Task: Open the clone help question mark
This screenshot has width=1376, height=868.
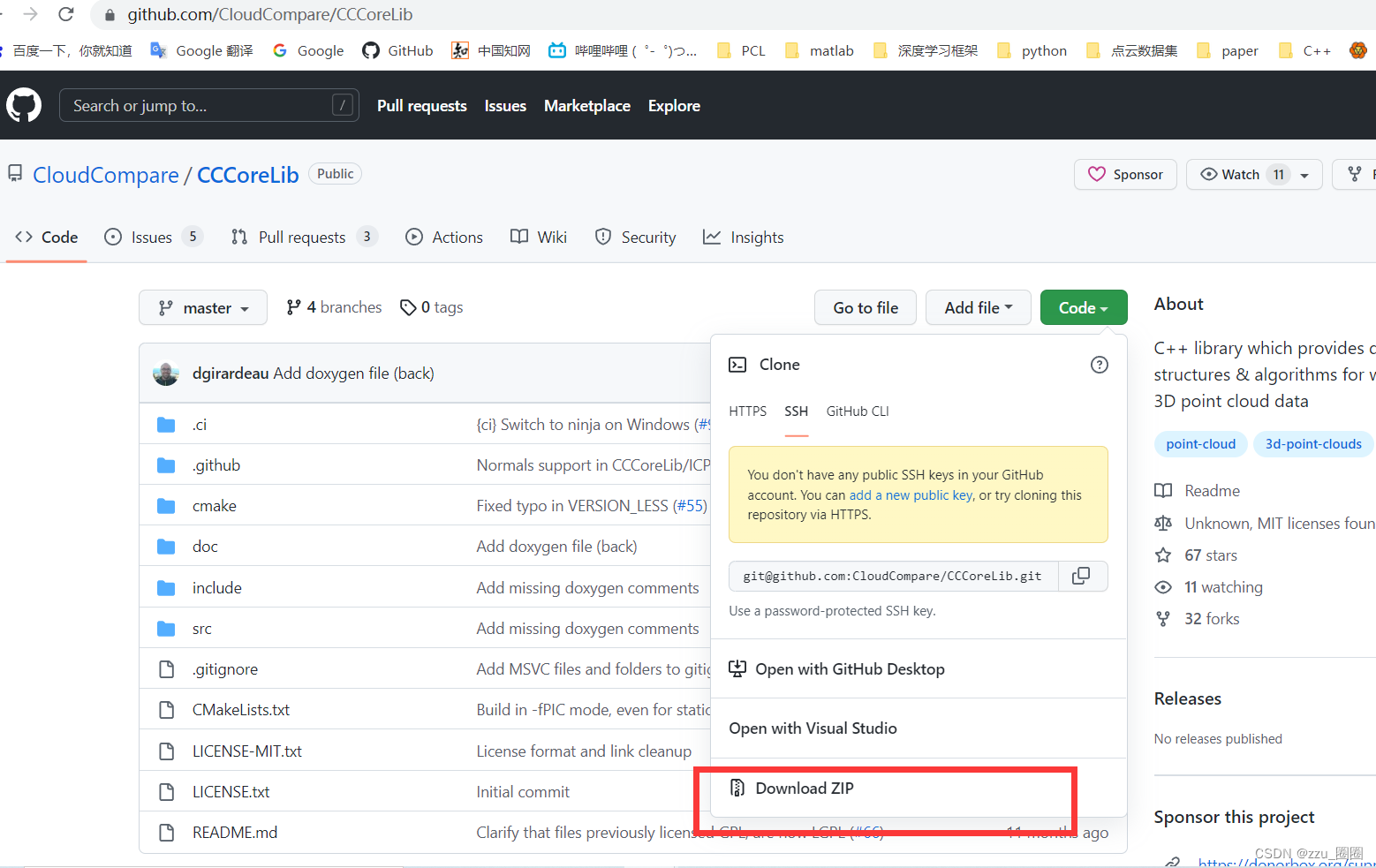Action: pos(1099,364)
